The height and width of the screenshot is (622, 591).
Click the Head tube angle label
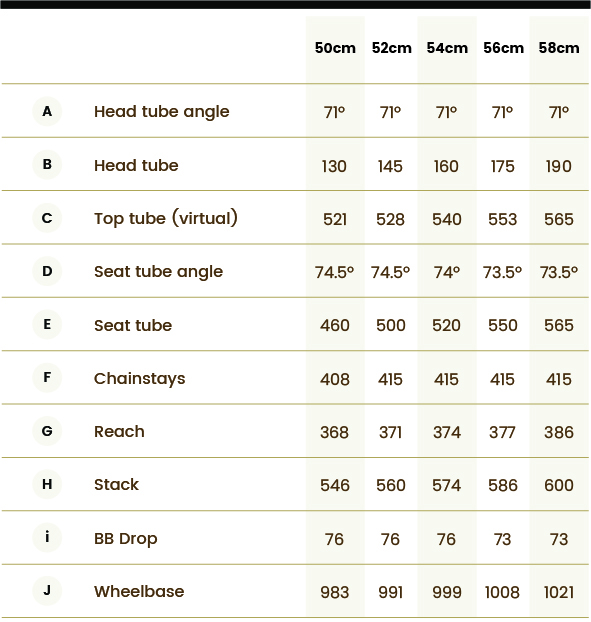[x=161, y=112]
